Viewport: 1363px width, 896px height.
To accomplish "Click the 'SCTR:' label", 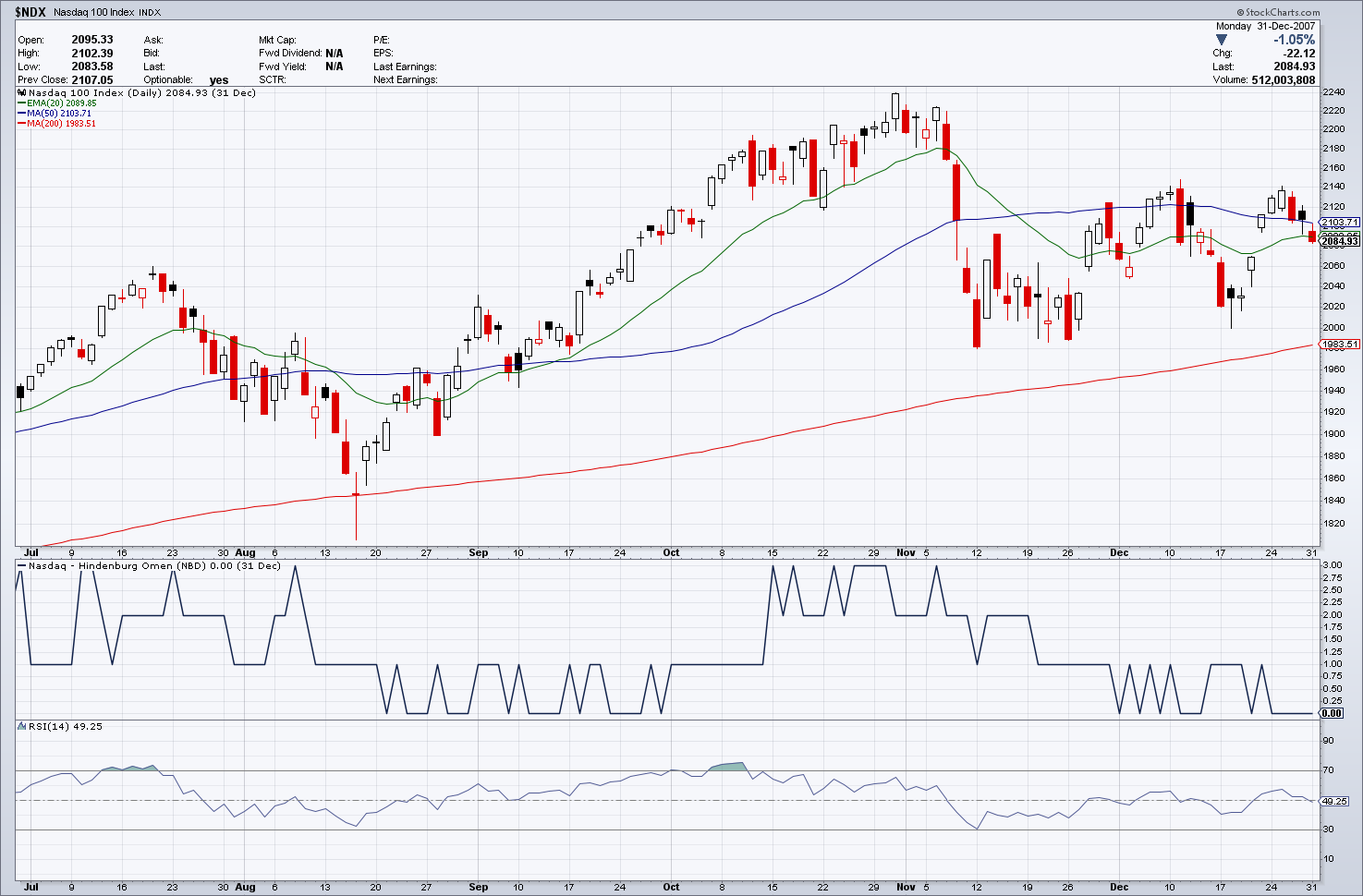I will point(273,80).
